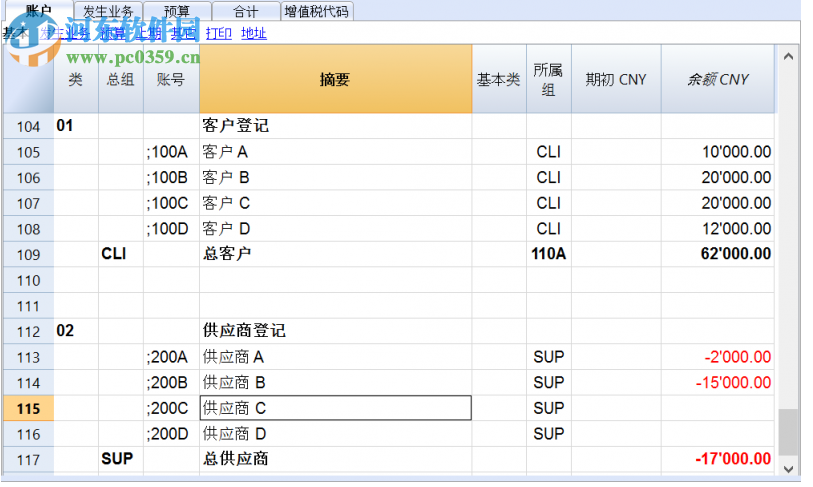Switch to the 预算 tab
Image resolution: width=813 pixels, height=487 pixels.
point(177,11)
